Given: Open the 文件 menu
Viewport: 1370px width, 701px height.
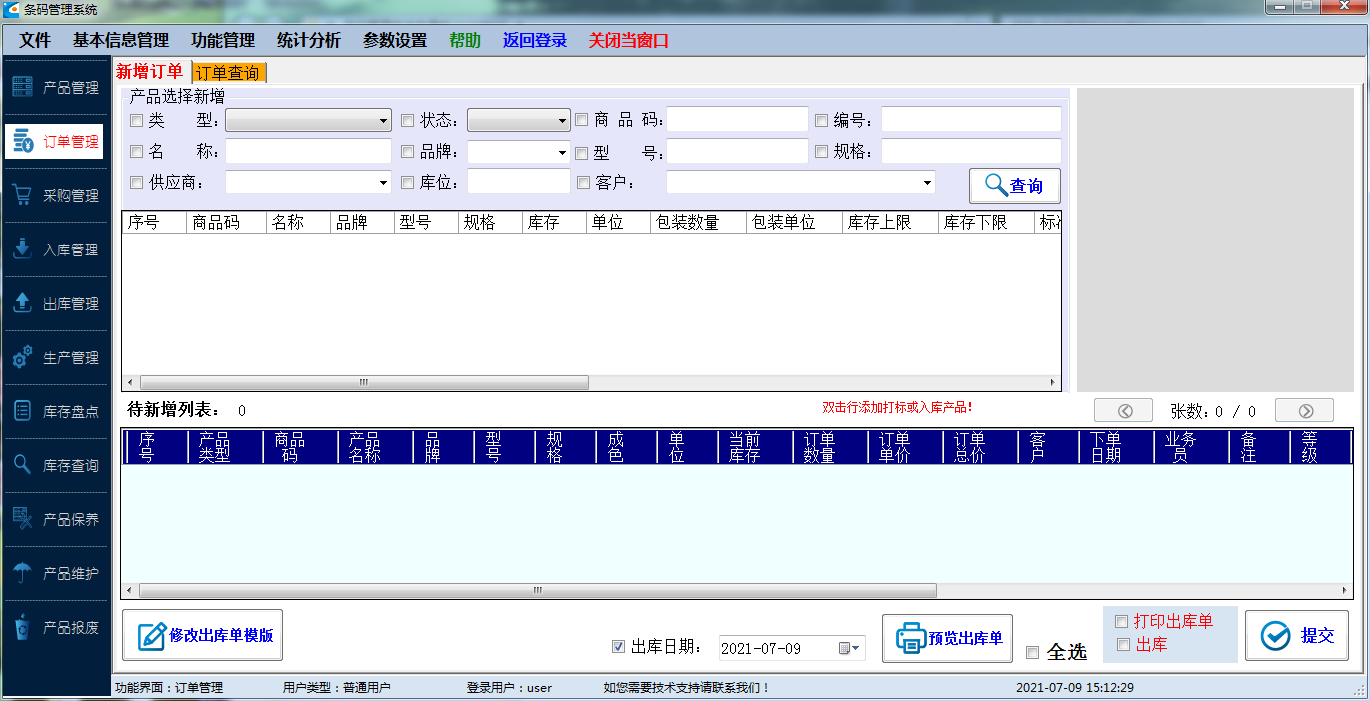Looking at the screenshot, I should [x=35, y=41].
